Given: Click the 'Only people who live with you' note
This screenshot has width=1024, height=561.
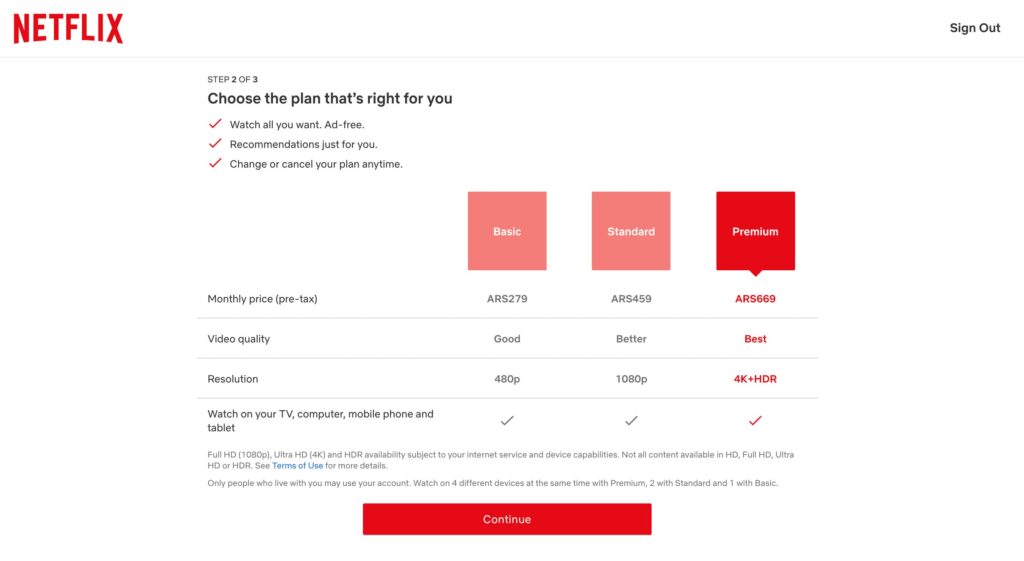Looking at the screenshot, I should point(492,483).
